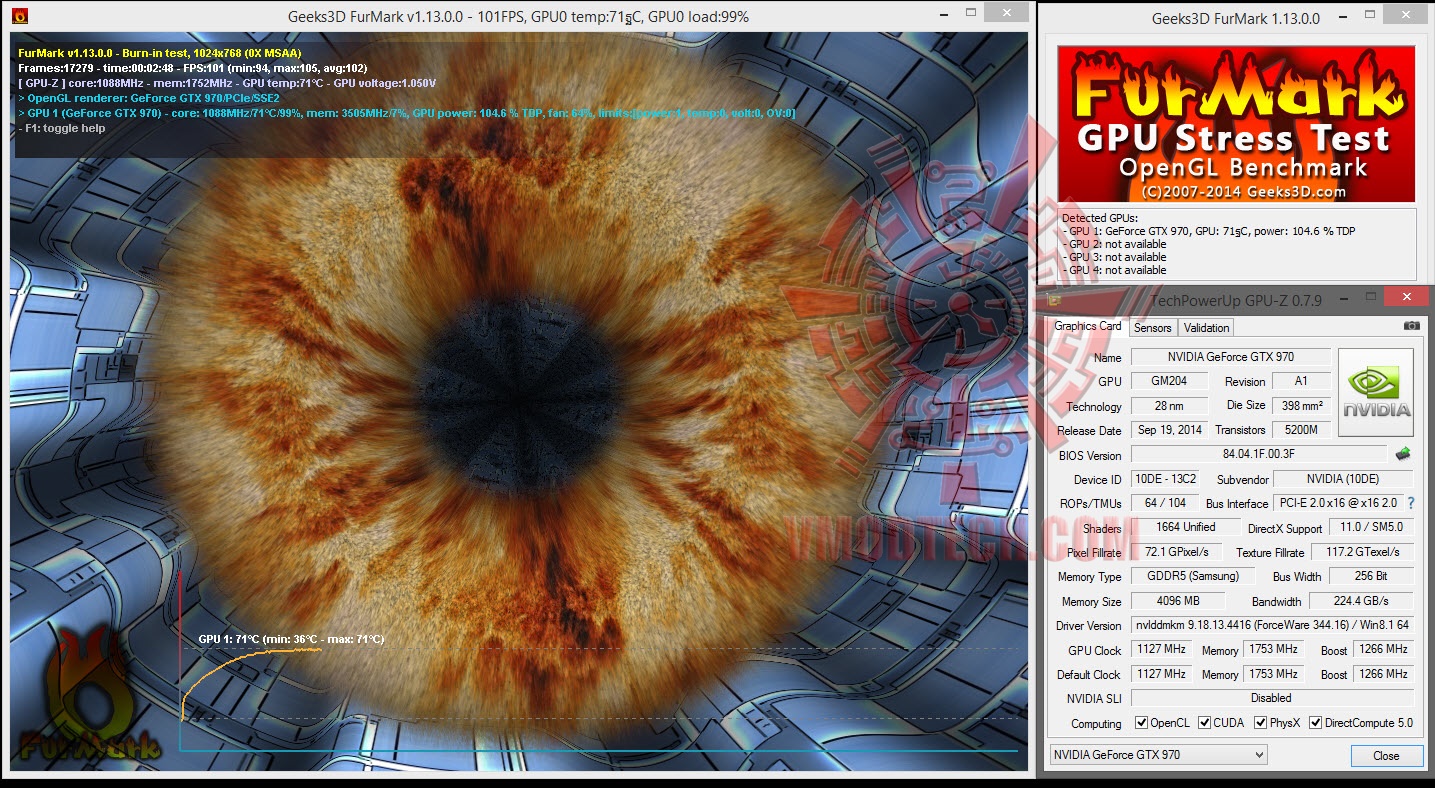The width and height of the screenshot is (1435, 788).
Task: Open the Bus Interface question mark help
Action: 1411,503
